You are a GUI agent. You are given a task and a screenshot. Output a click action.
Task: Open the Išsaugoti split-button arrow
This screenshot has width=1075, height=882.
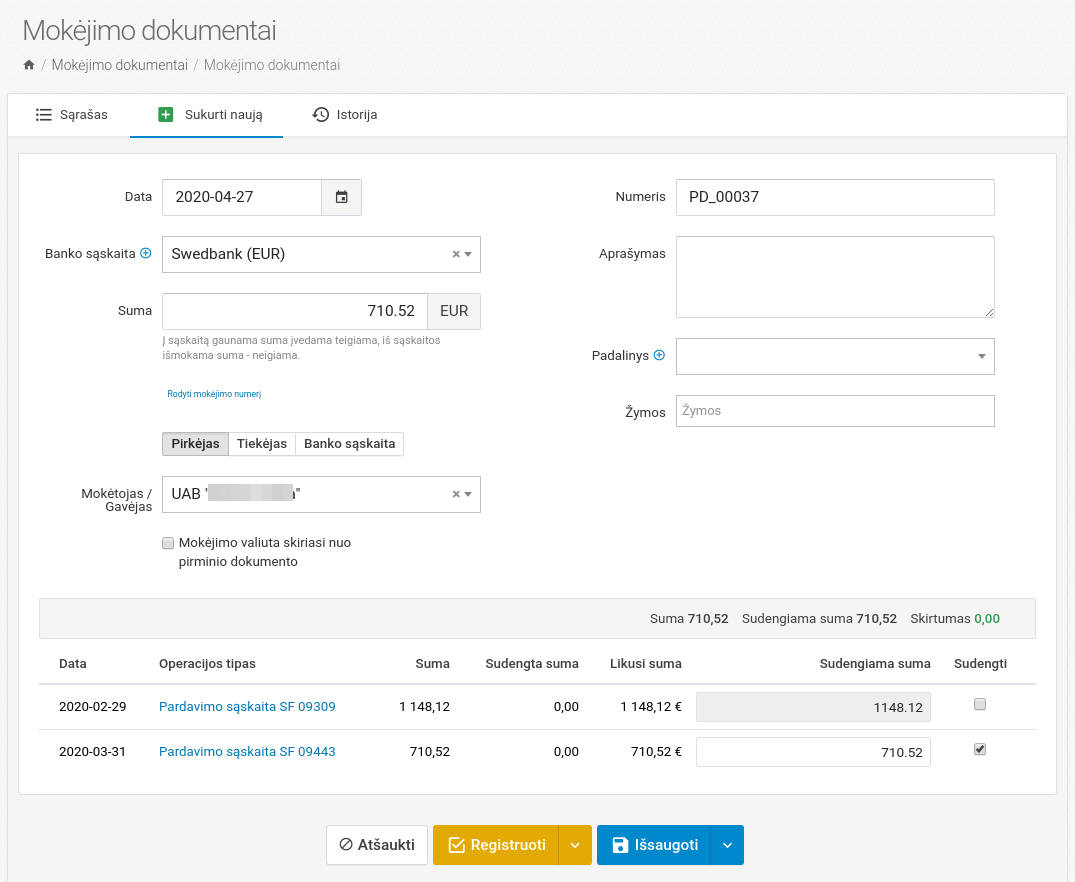coord(727,845)
